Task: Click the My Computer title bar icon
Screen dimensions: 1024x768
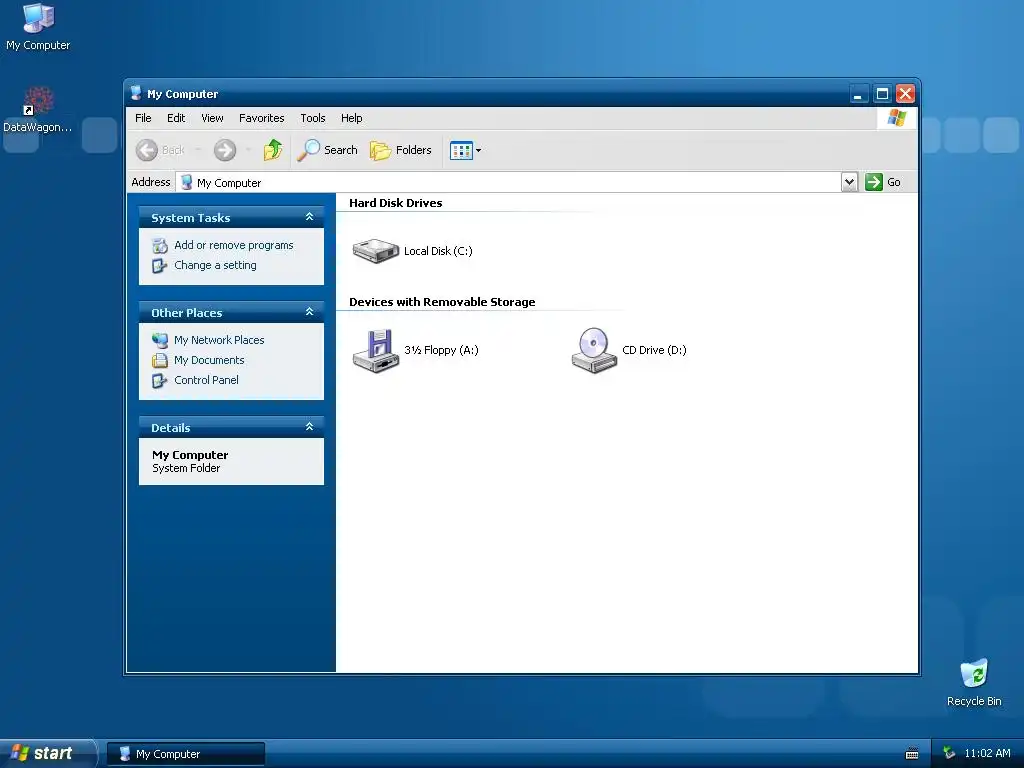Action: [136, 93]
